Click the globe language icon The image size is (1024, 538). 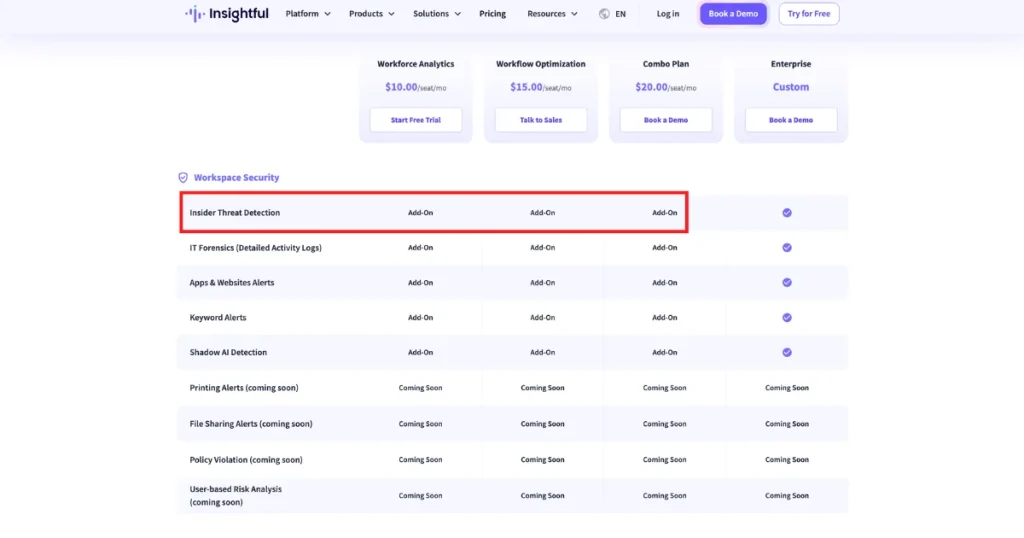tap(604, 14)
